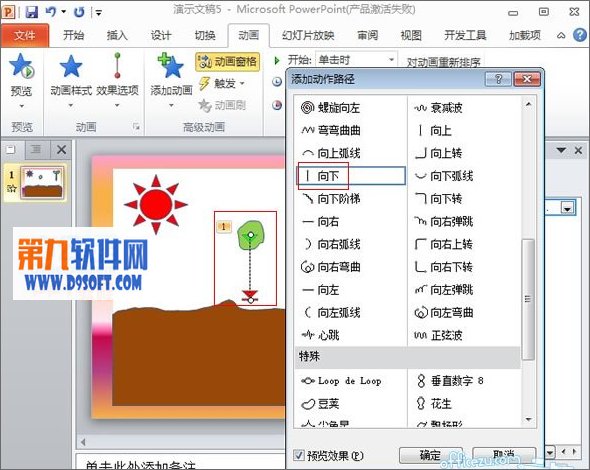The image size is (590, 470).
Task: Select 花生 motion path
Action: pyautogui.click(x=434, y=404)
